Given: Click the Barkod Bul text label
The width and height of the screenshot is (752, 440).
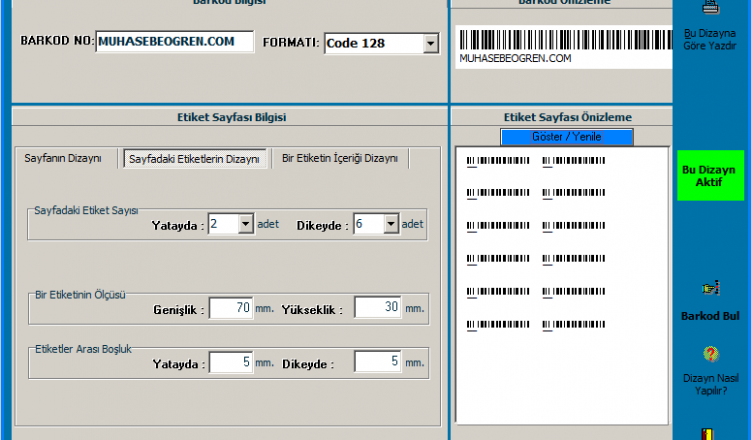Looking at the screenshot, I should point(710,316).
